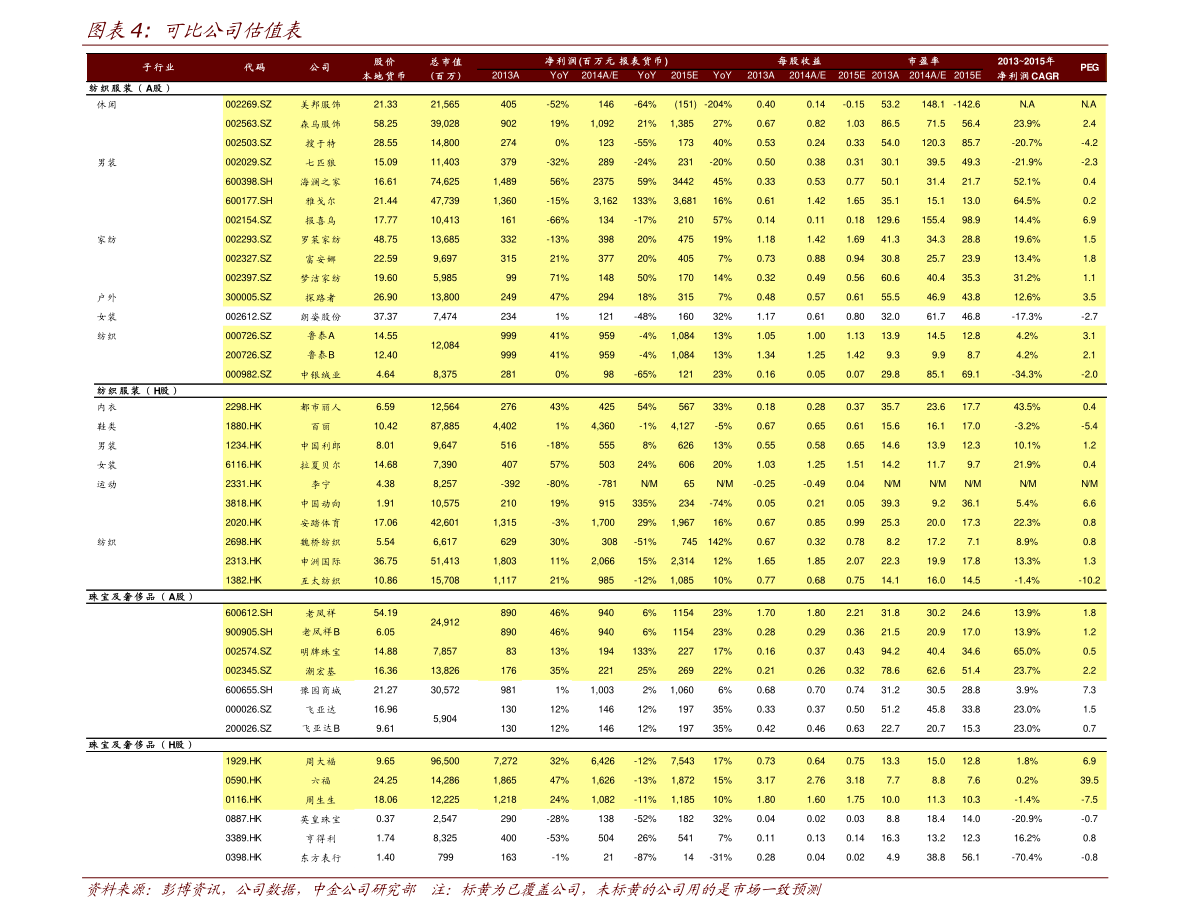Select the company cell 李宁
The image size is (1191, 918).
(x=320, y=484)
